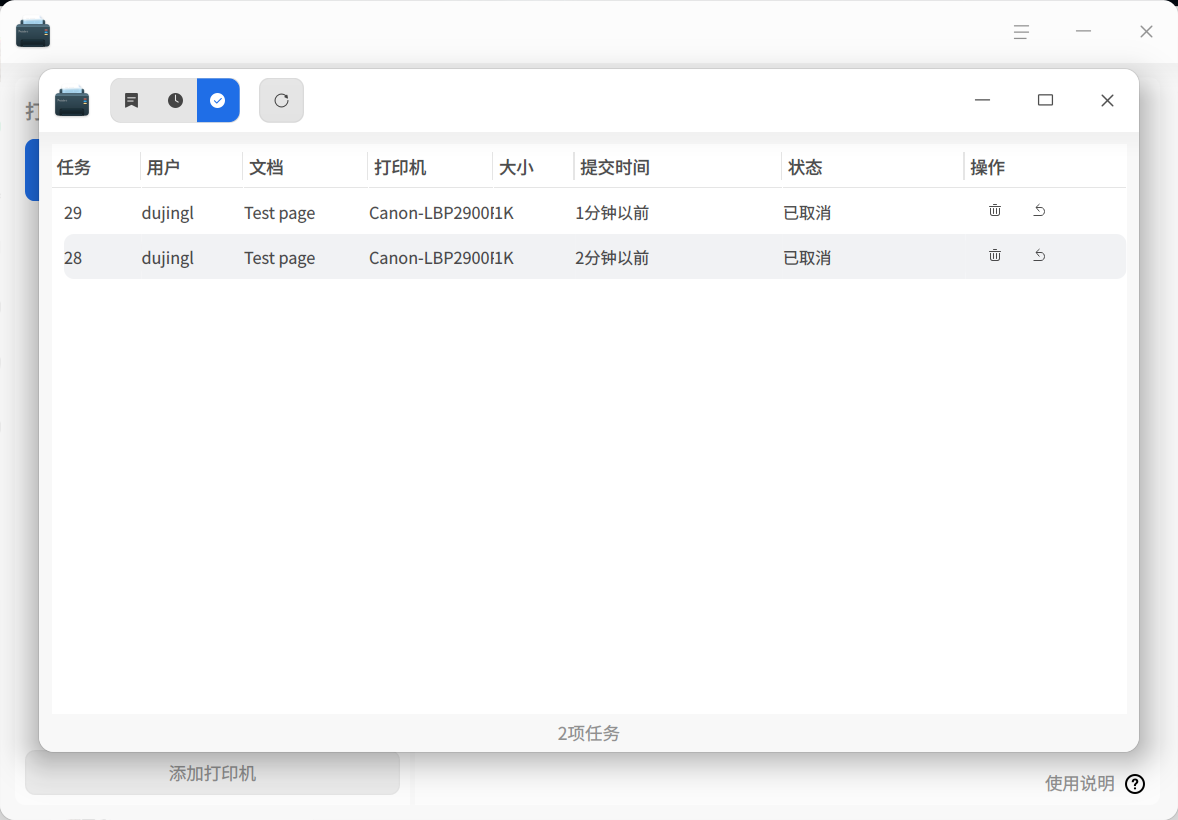Click the printer app icon in main window
This screenshot has height=820, width=1178.
pyautogui.click(x=33, y=32)
